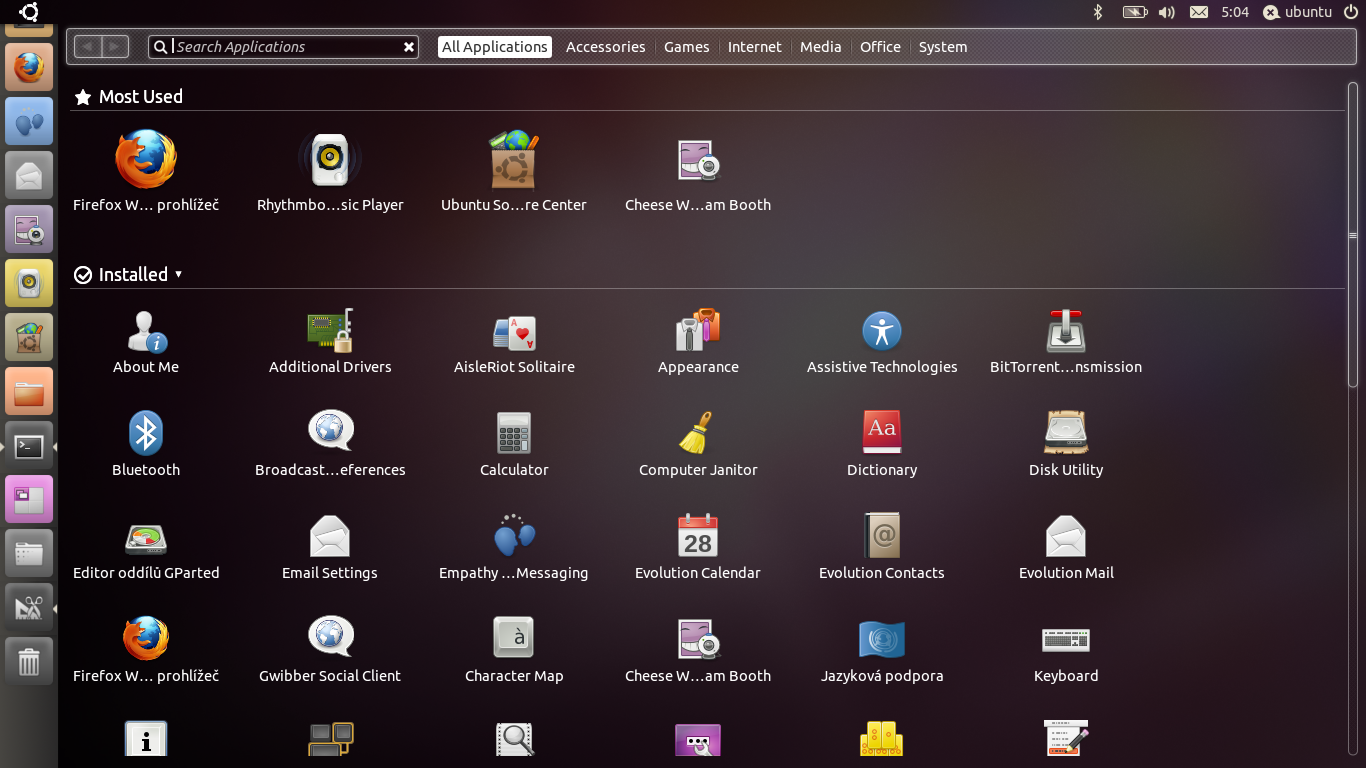1366x768 pixels.
Task: Clear the Search Applications field
Action: [409, 47]
